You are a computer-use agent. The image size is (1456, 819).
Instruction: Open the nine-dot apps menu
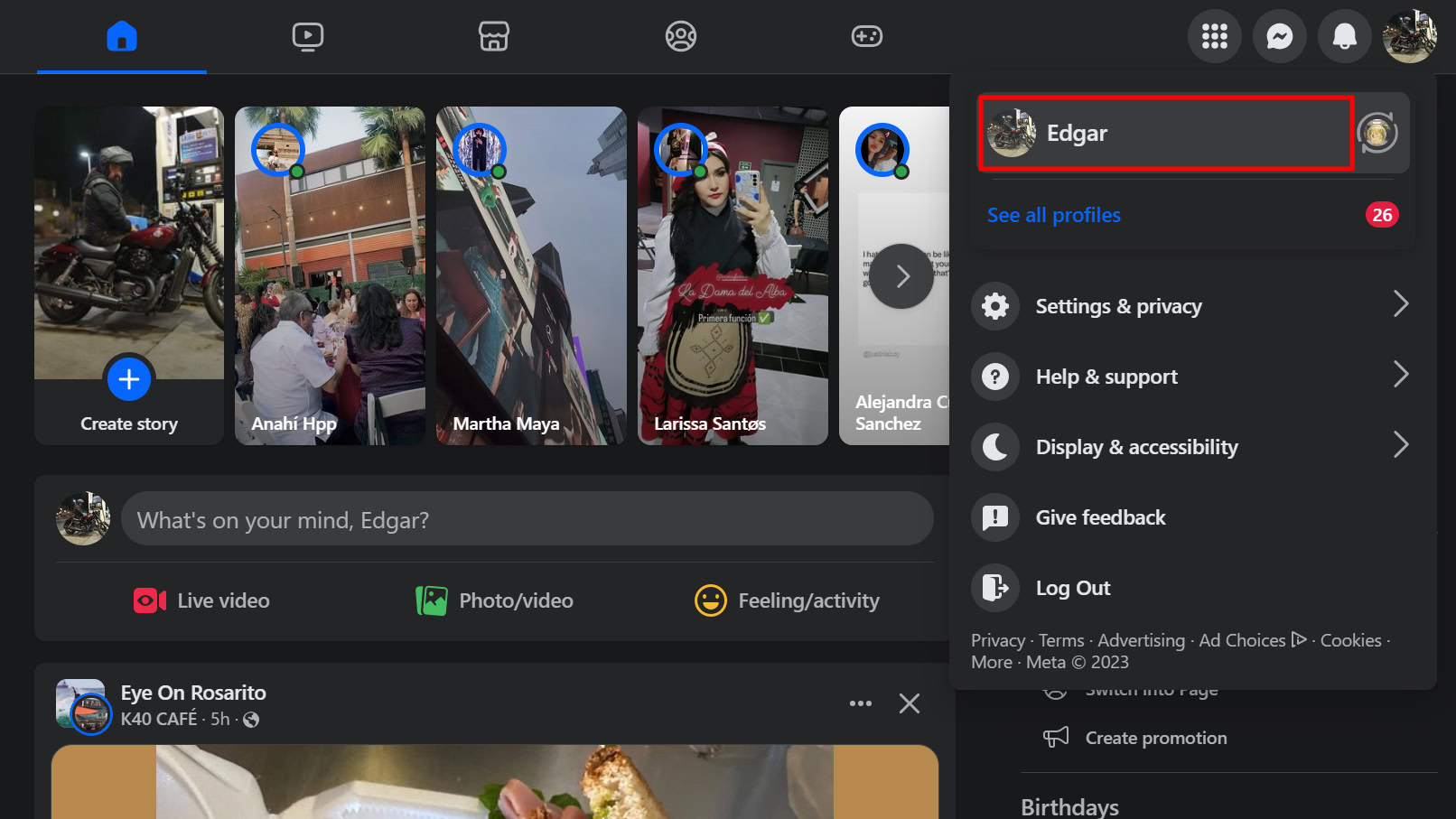coord(1215,36)
